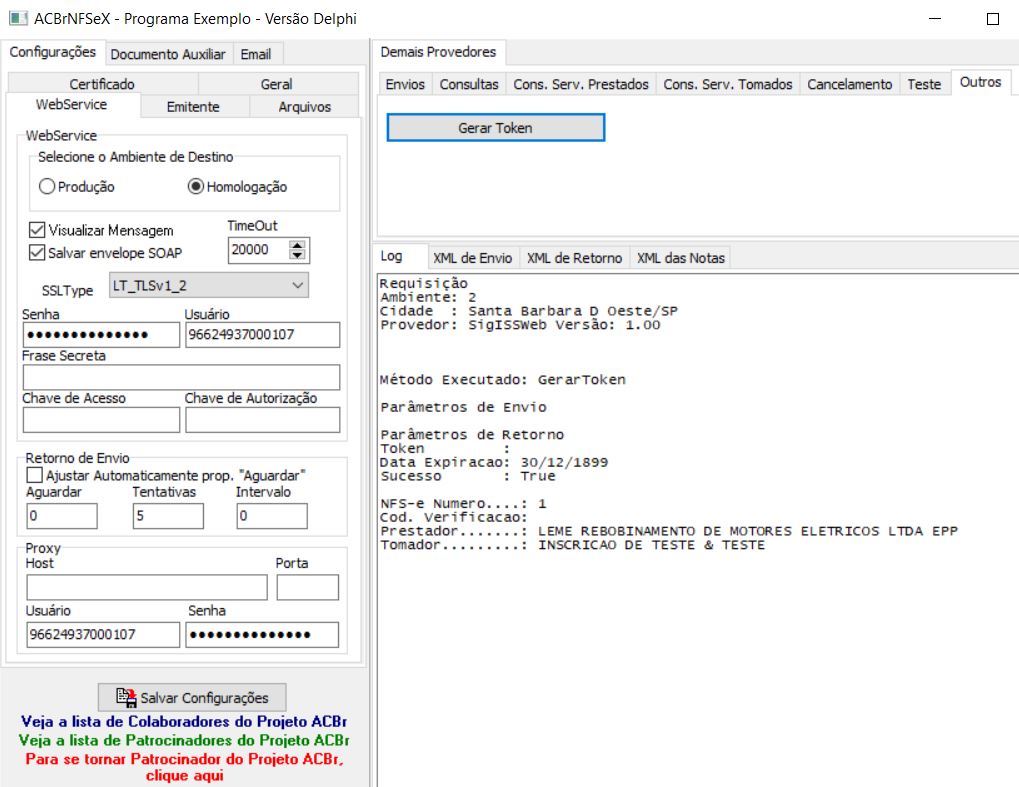The height and width of the screenshot is (787, 1019).
Task: Select the Demais Provedores tab
Action: (438, 52)
